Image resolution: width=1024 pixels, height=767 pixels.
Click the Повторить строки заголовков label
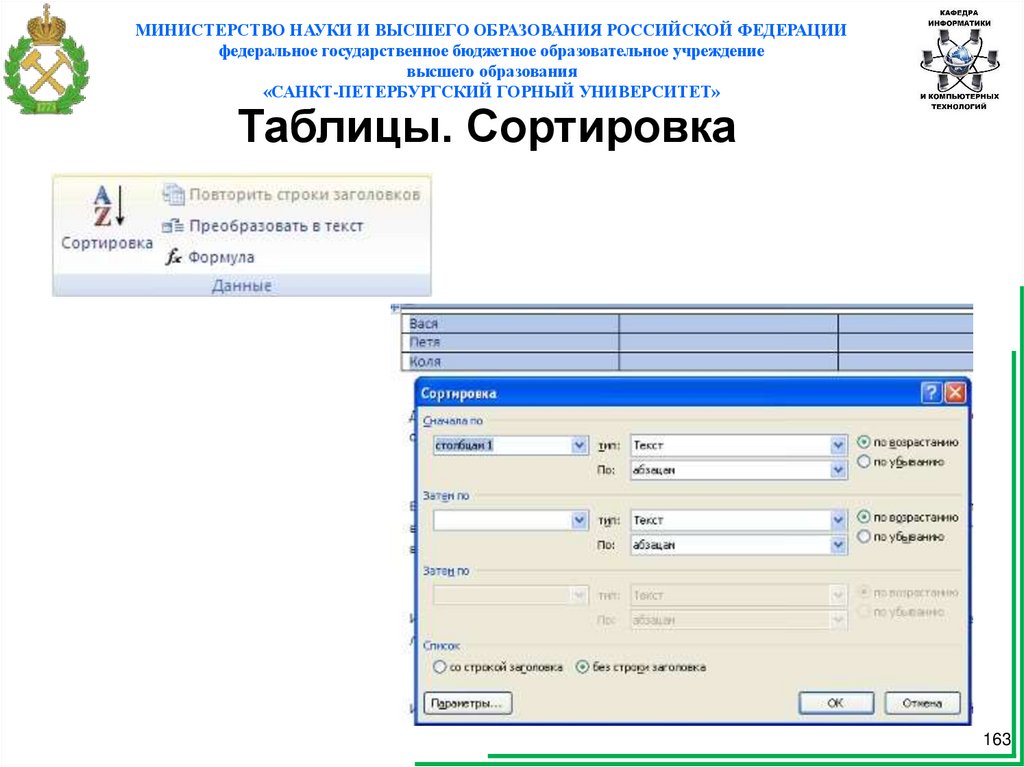pos(305,195)
